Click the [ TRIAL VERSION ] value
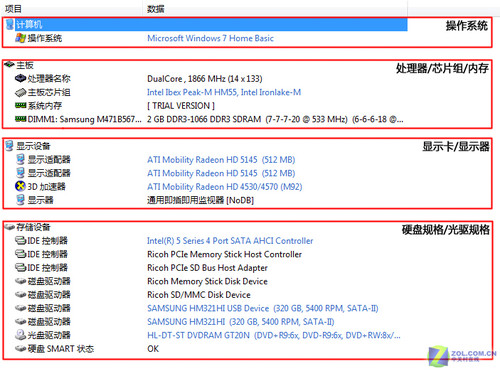 pos(181,106)
